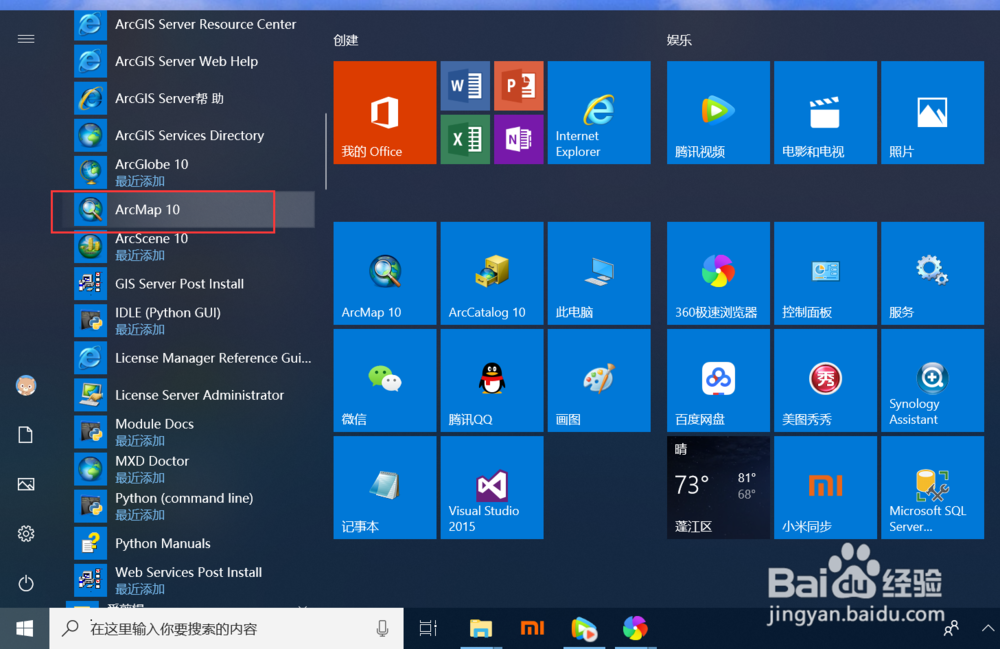Open the Microsoft SQL Server tile

[x=932, y=488]
